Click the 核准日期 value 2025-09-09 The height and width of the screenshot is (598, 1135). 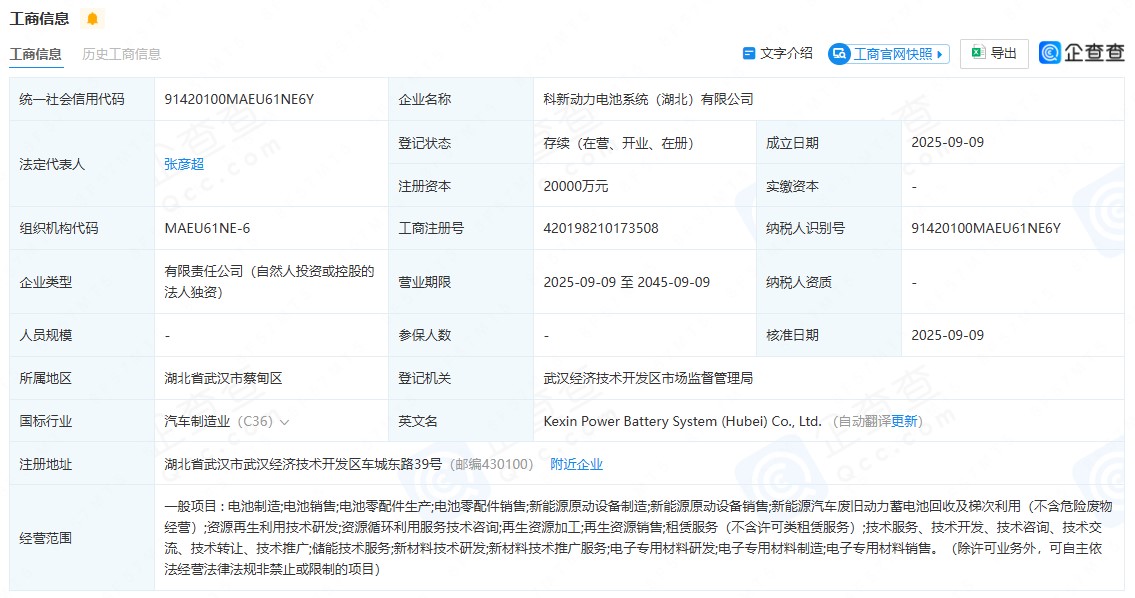(948, 335)
